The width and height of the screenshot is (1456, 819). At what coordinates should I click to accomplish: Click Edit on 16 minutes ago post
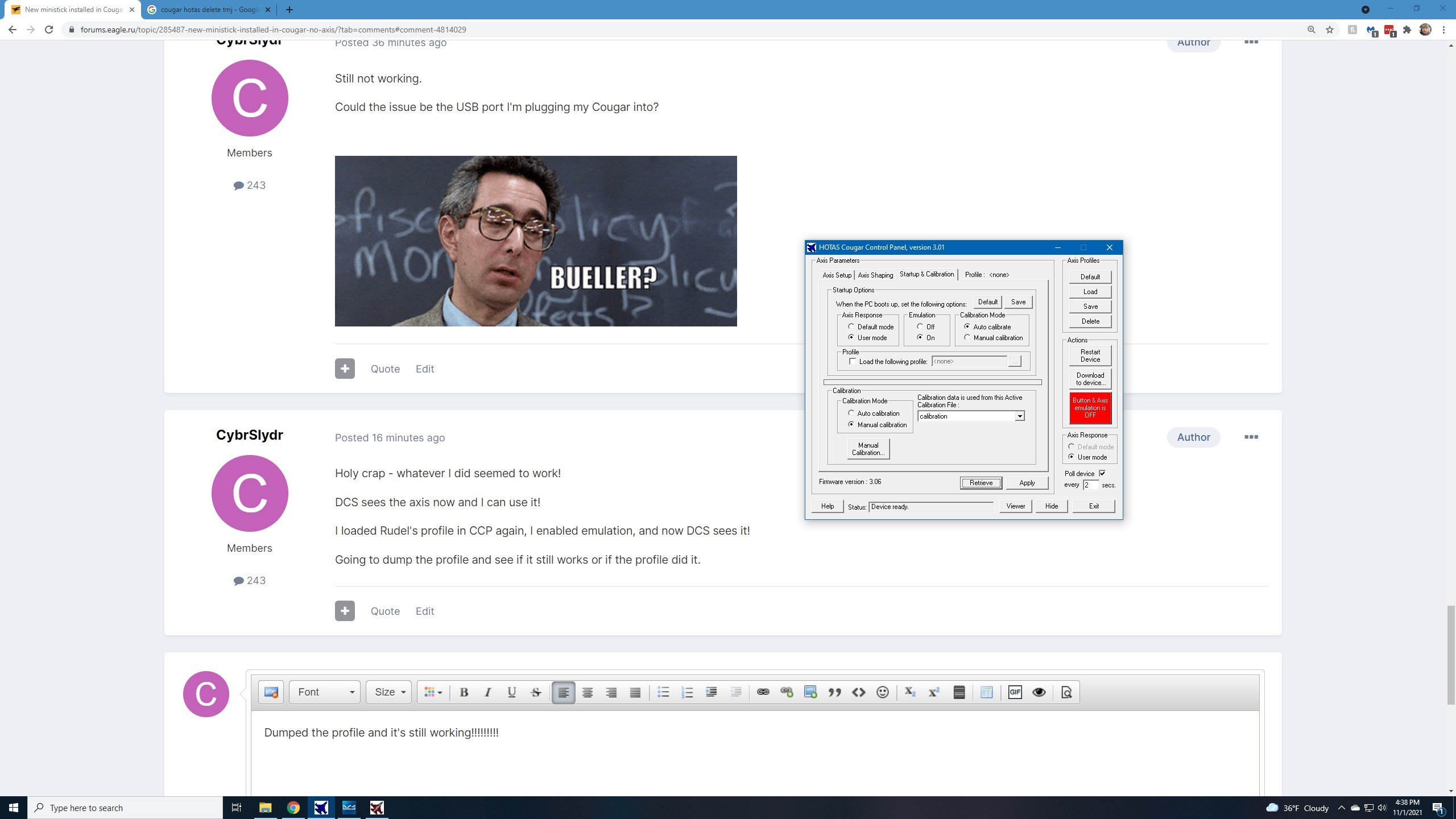pyautogui.click(x=425, y=611)
